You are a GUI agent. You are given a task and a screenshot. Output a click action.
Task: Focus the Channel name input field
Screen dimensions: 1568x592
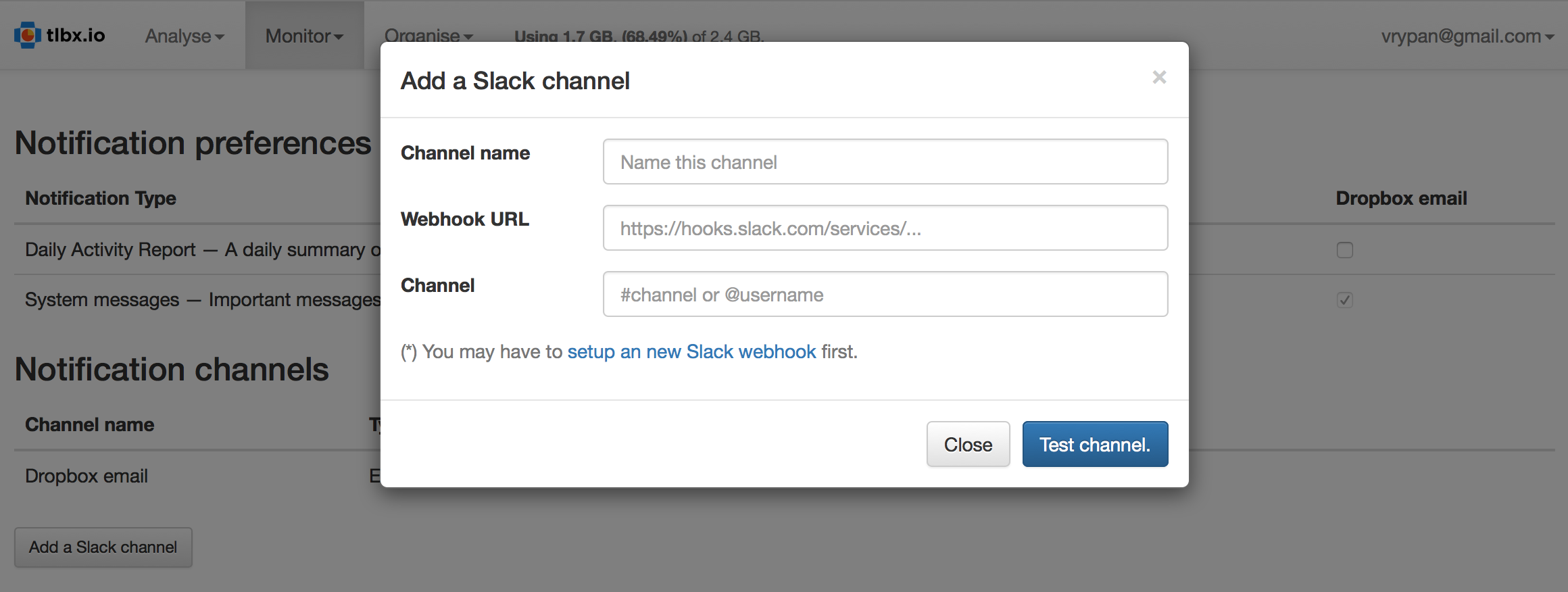click(x=885, y=162)
